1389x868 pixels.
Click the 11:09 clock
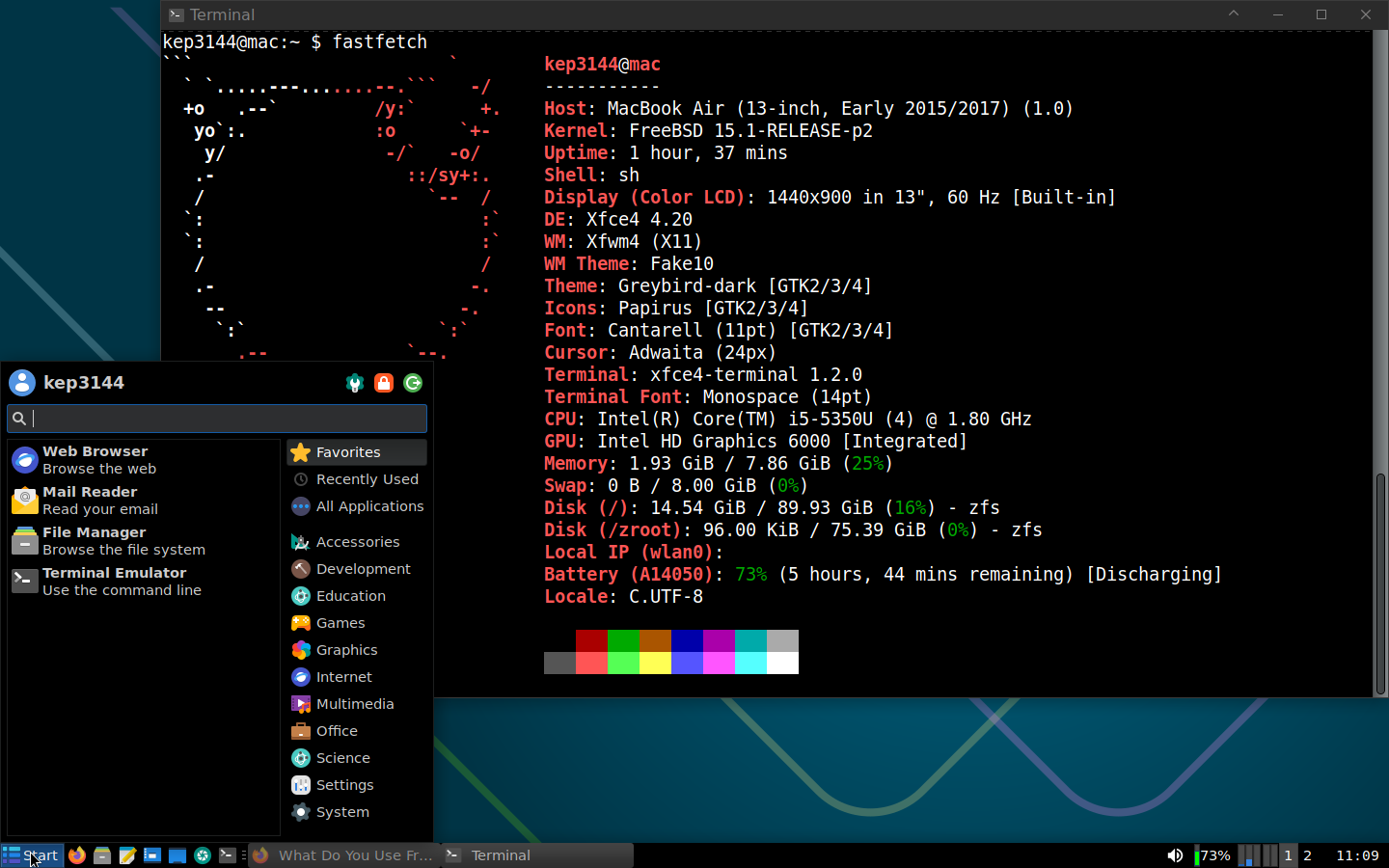click(x=1357, y=855)
